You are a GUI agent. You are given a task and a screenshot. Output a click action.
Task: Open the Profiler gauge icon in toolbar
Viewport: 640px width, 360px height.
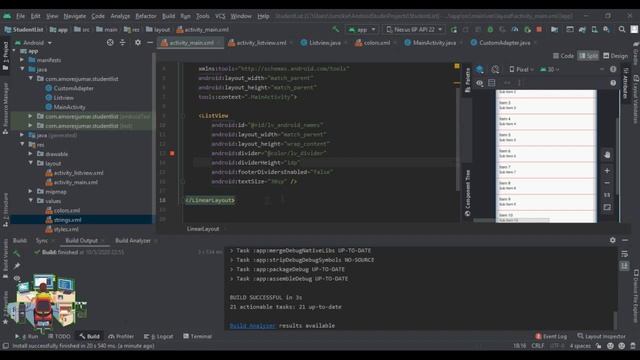coord(515,29)
